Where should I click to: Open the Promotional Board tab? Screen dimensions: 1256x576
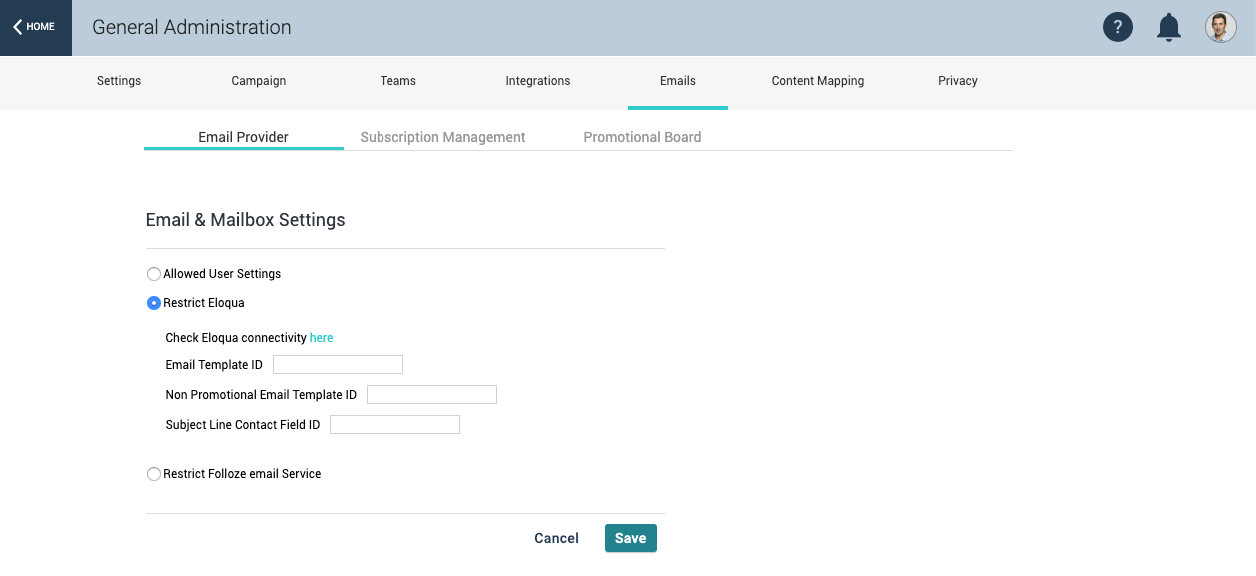(x=642, y=136)
